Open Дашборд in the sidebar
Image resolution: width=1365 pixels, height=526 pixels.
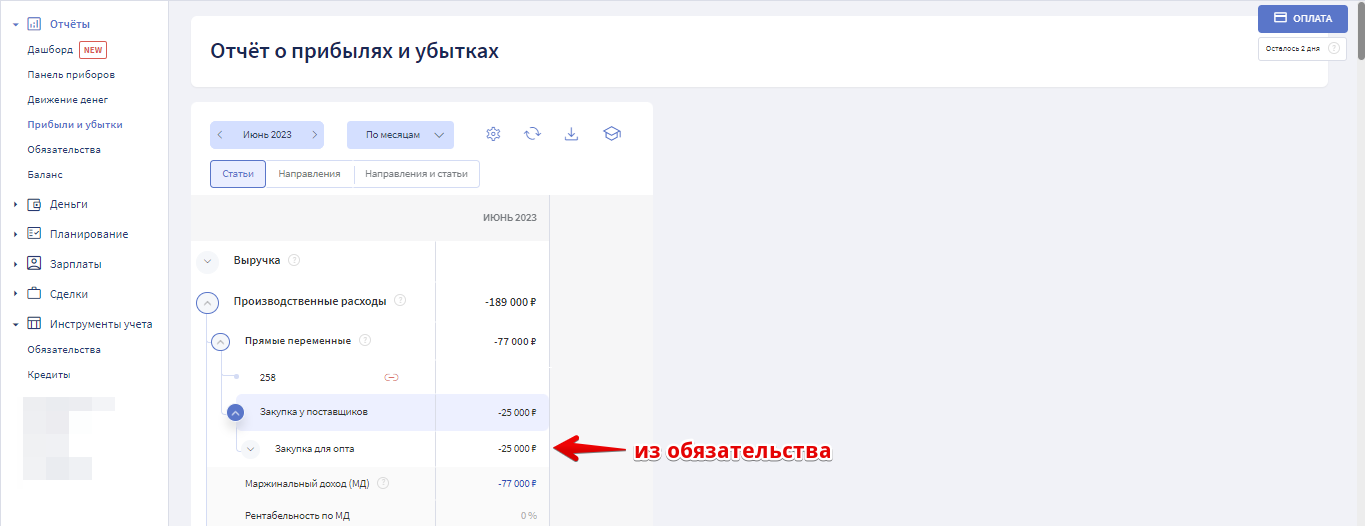point(50,50)
